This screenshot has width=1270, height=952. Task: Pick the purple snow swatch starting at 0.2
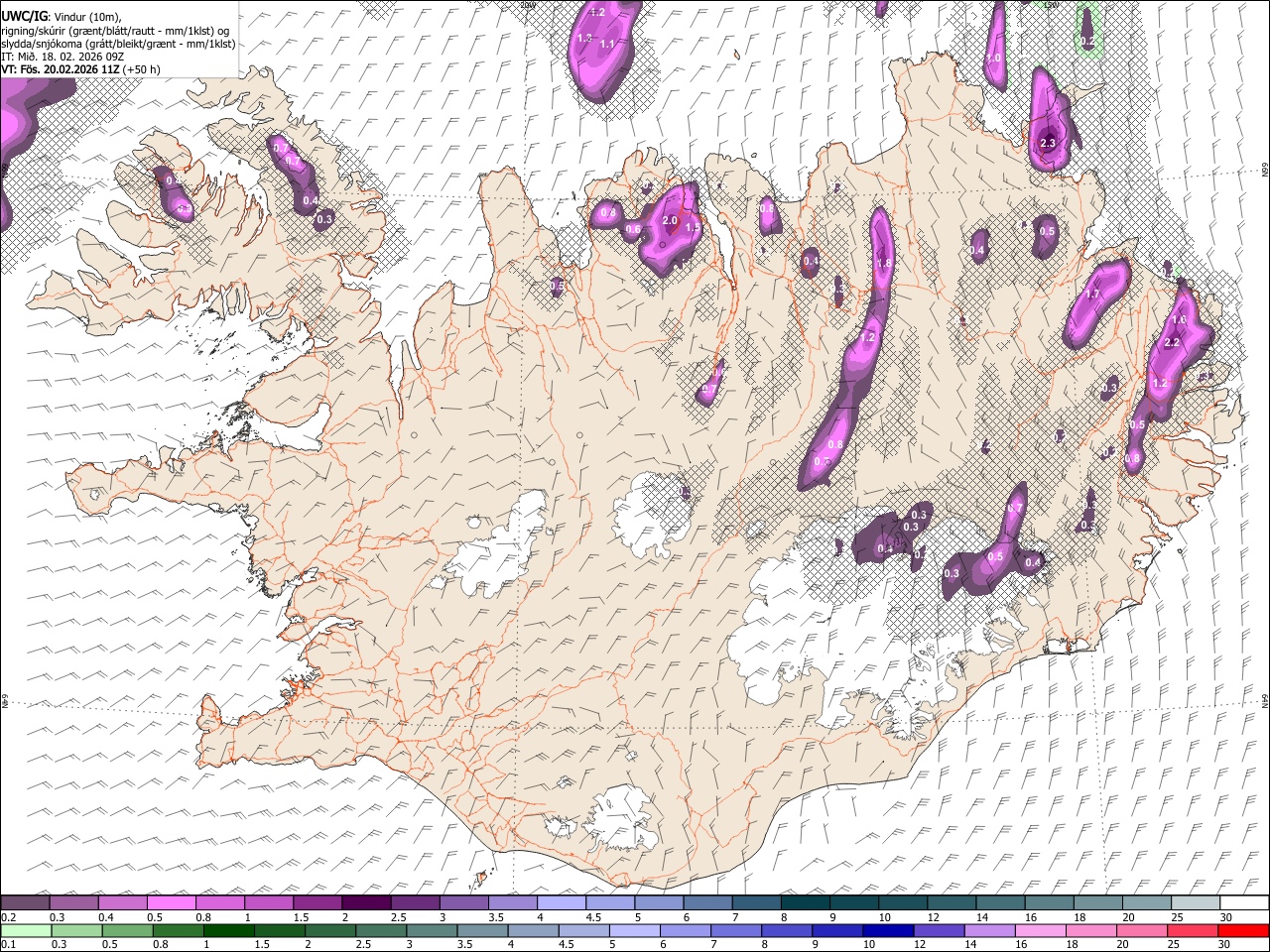(x=25, y=903)
